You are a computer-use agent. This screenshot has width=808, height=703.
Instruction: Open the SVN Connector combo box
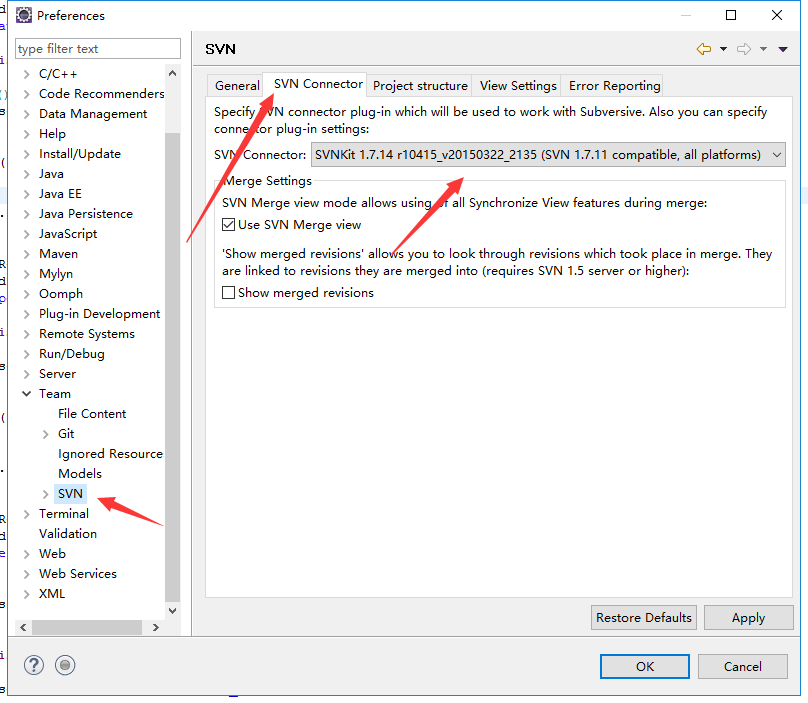point(548,155)
